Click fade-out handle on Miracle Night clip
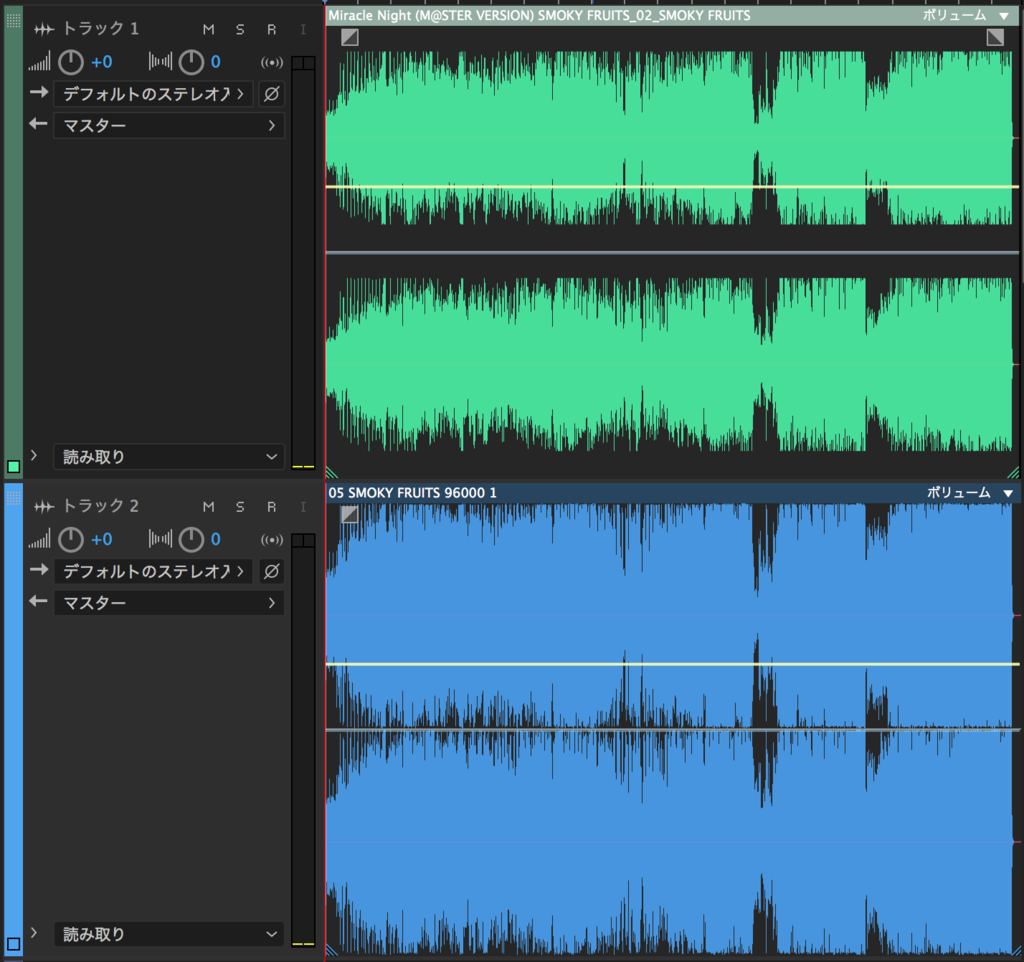This screenshot has width=1024, height=962. coord(995,37)
